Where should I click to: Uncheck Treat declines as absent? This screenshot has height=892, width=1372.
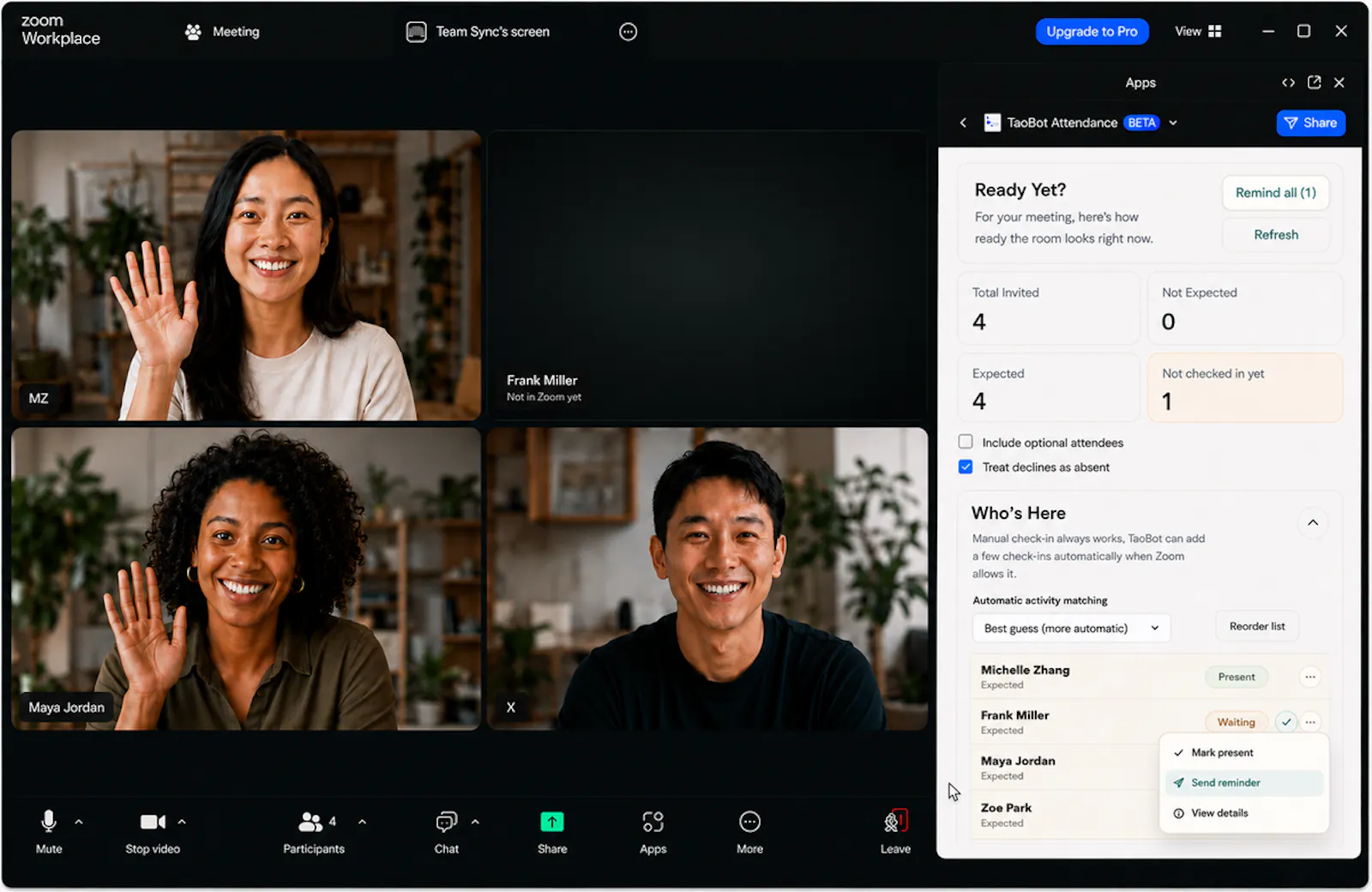(966, 467)
